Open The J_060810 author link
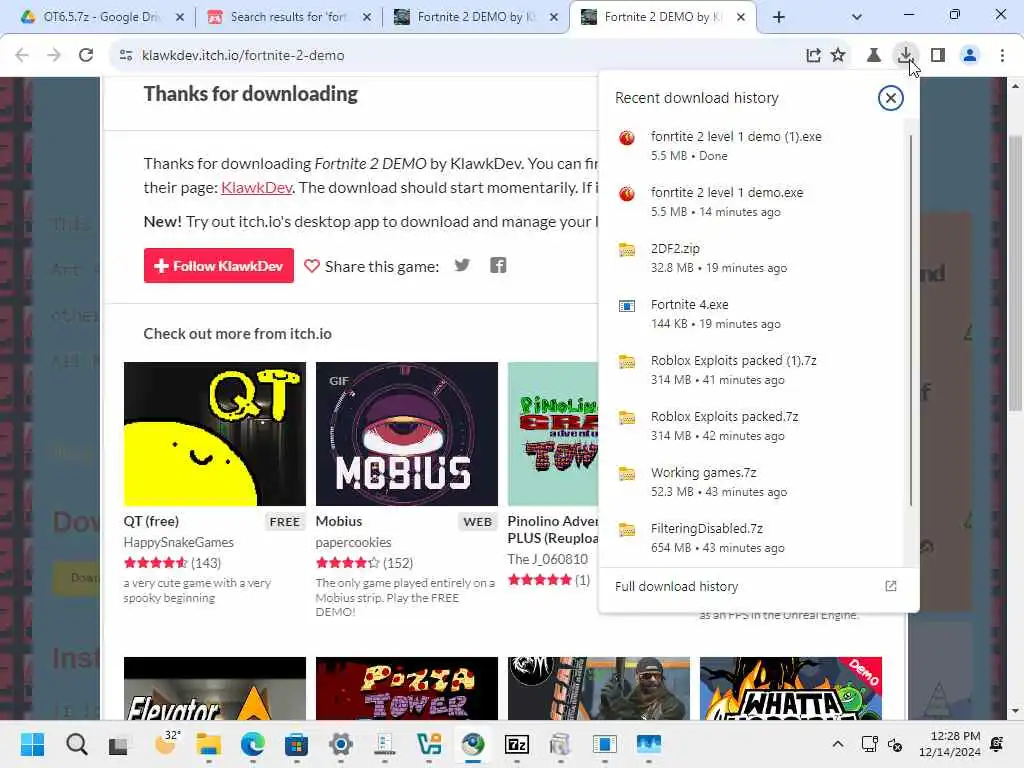 pyautogui.click(x=547, y=559)
